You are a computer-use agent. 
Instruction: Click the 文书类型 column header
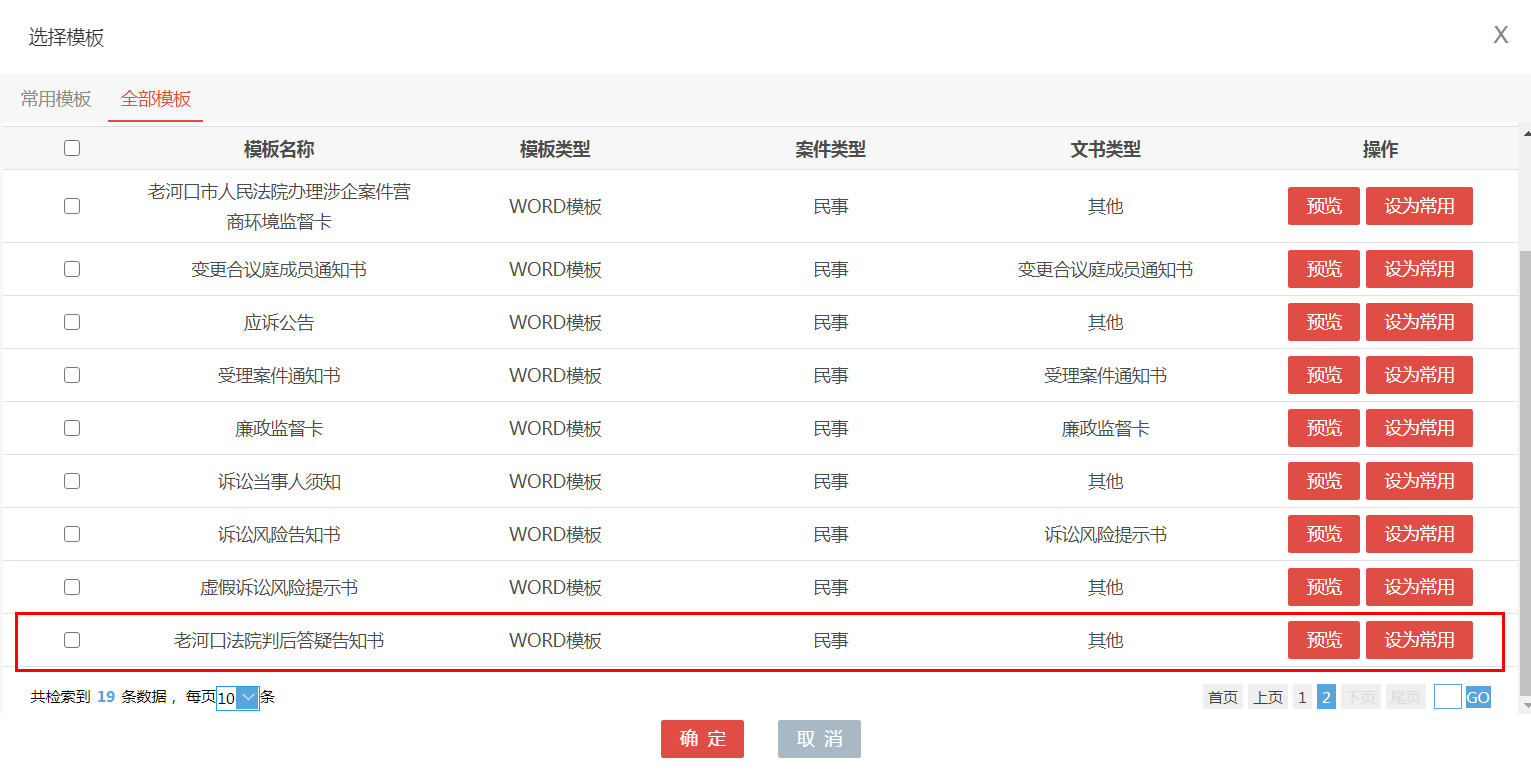(1105, 149)
